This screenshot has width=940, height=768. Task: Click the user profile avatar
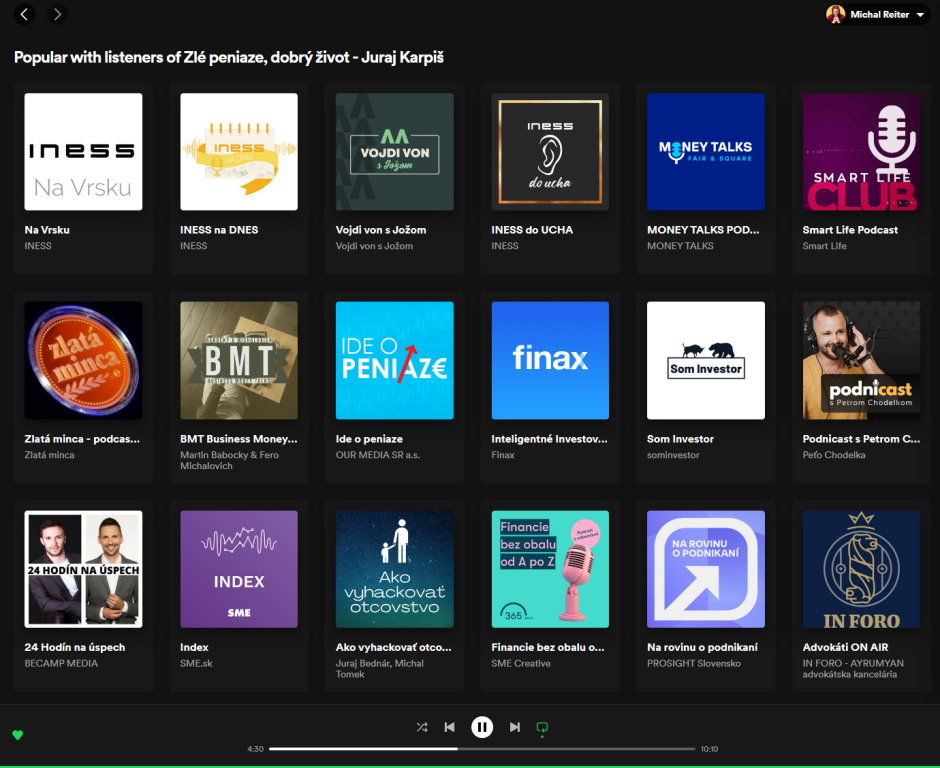pos(835,14)
